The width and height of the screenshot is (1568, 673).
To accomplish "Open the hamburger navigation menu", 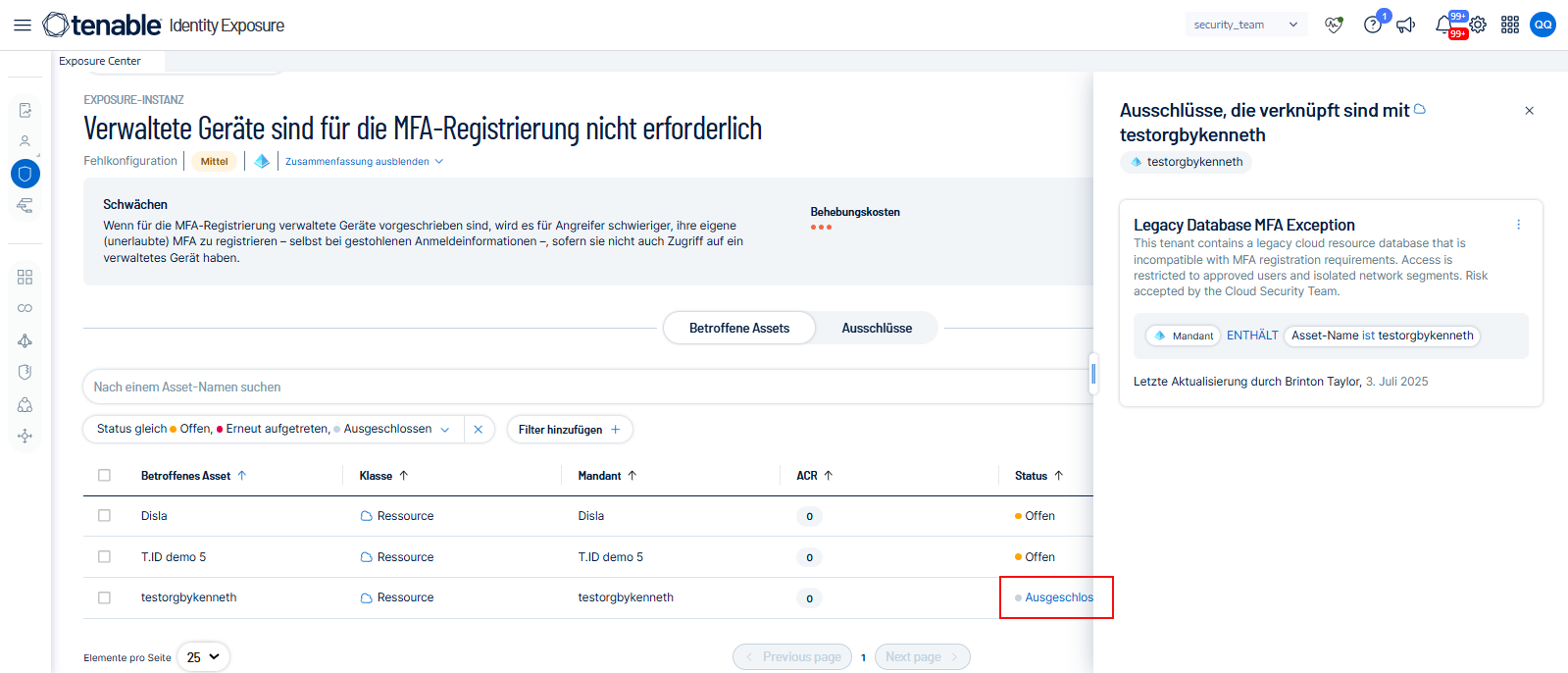I will [x=22, y=26].
